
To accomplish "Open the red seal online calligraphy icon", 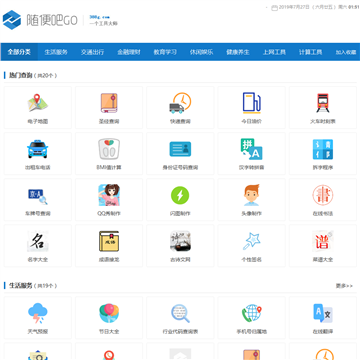I will (x=323, y=195).
